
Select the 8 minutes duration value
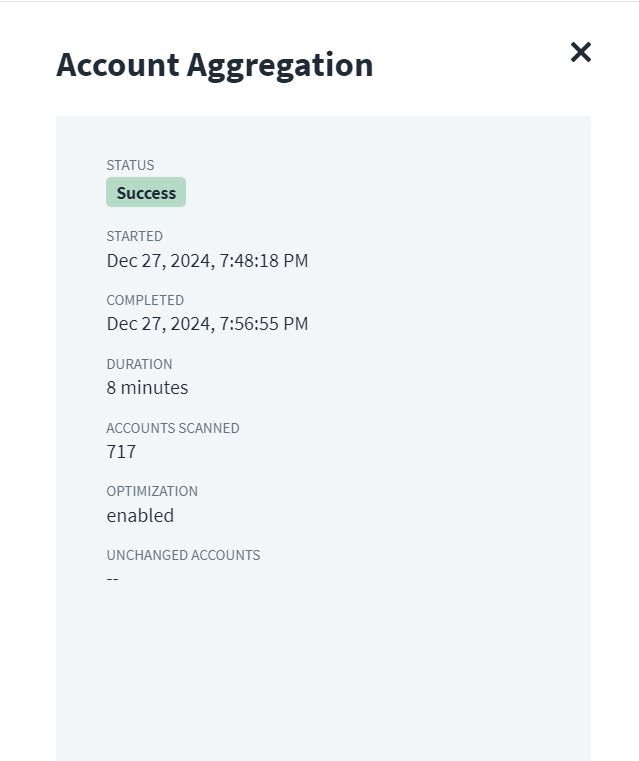click(147, 388)
